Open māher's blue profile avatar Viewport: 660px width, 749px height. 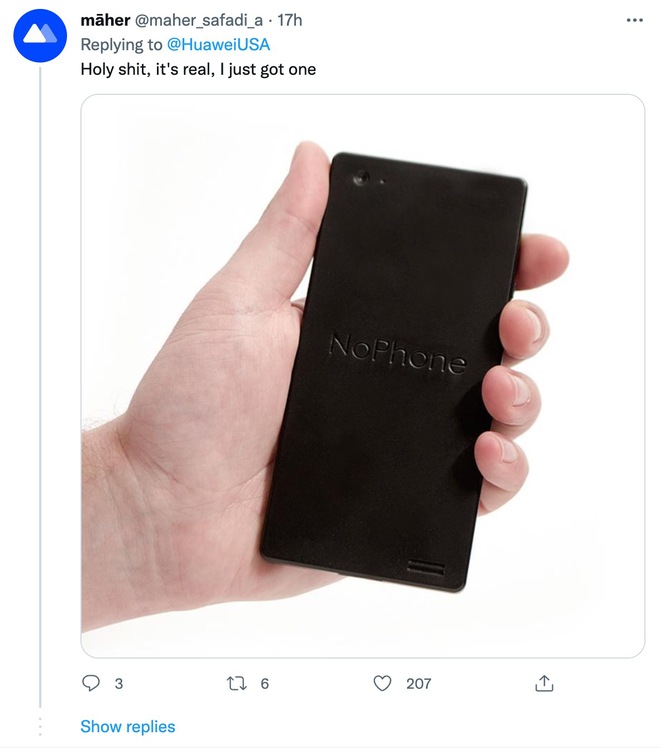(40, 35)
